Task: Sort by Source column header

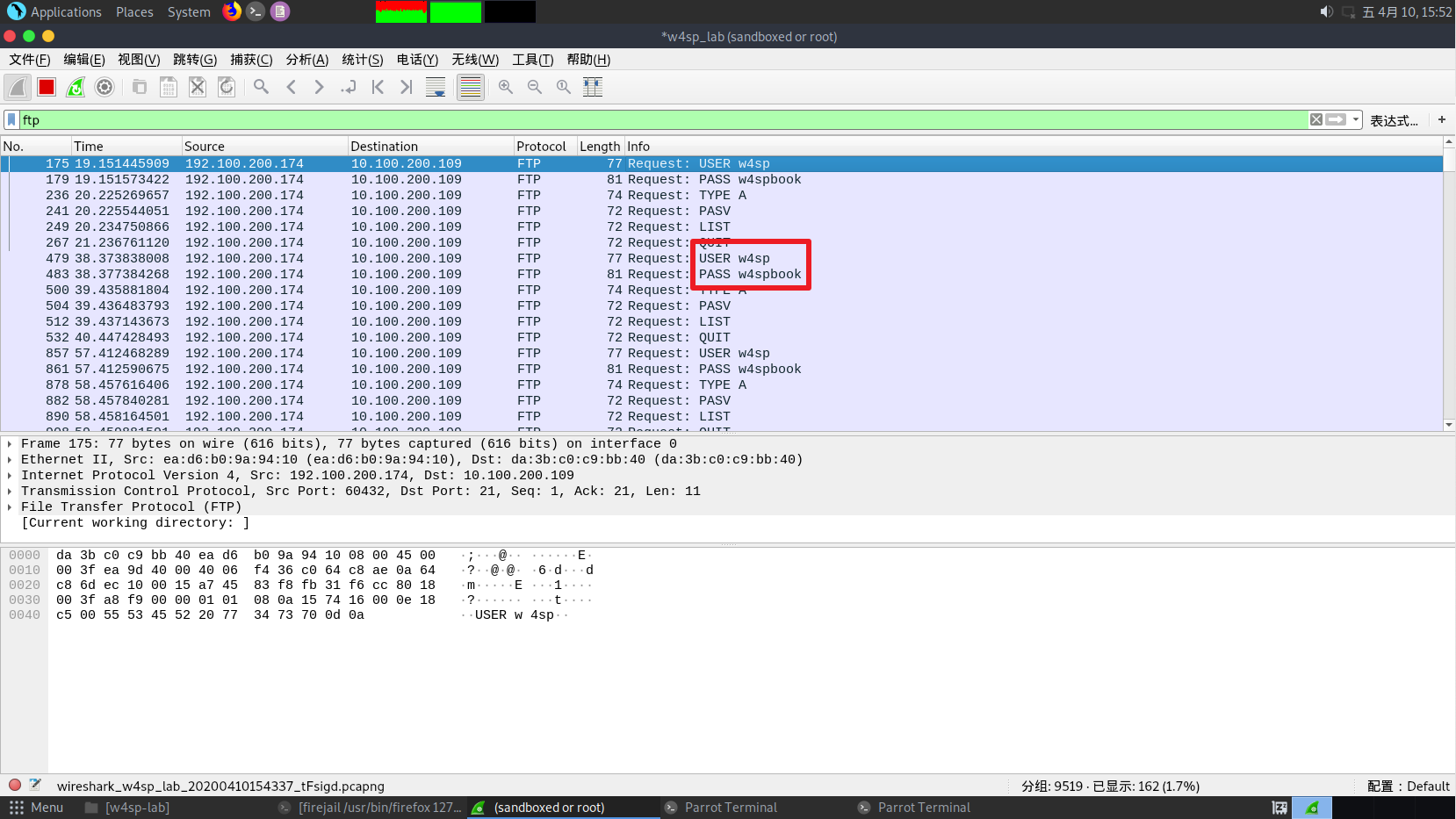Action: click(x=264, y=147)
